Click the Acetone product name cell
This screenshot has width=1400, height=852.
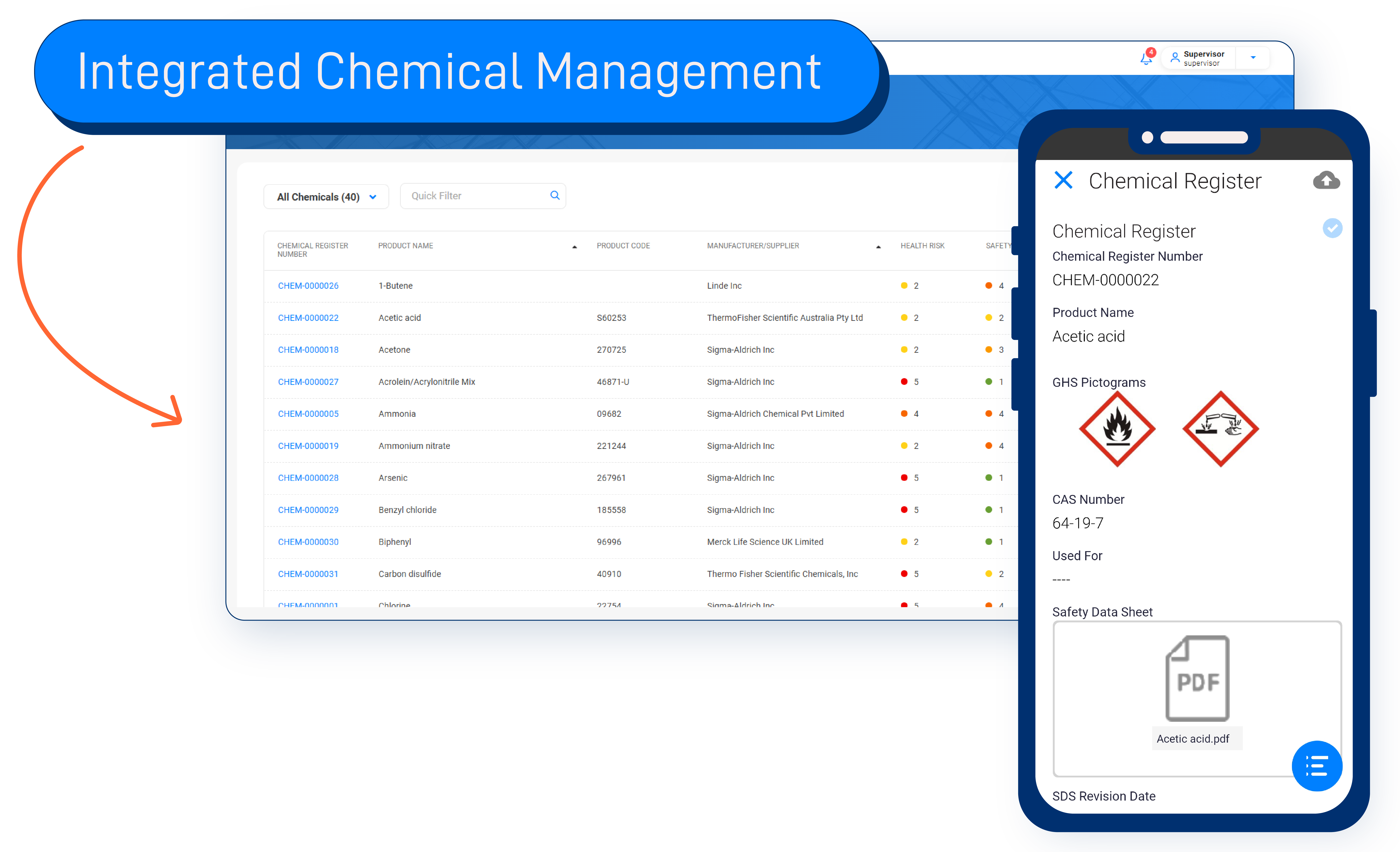(x=394, y=350)
